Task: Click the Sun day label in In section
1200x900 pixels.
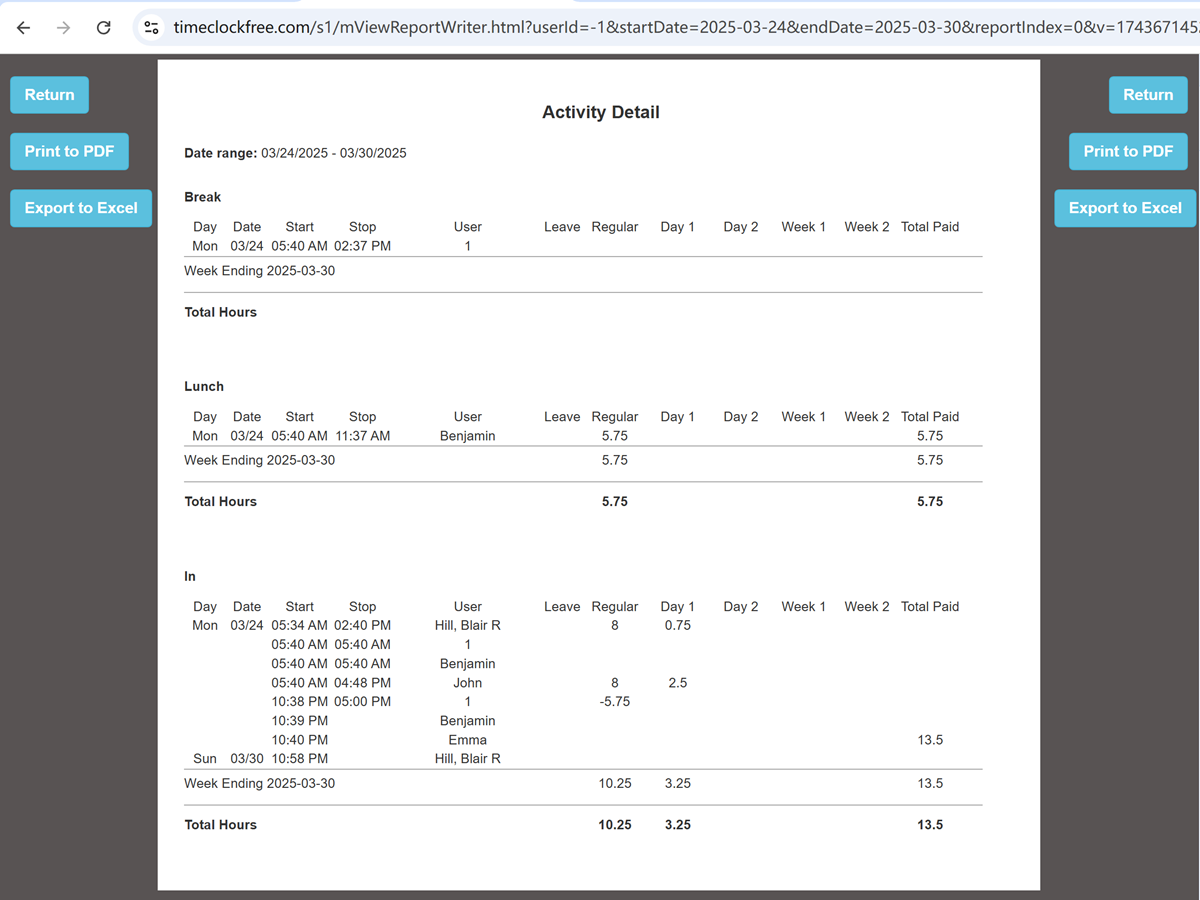Action: [x=205, y=759]
